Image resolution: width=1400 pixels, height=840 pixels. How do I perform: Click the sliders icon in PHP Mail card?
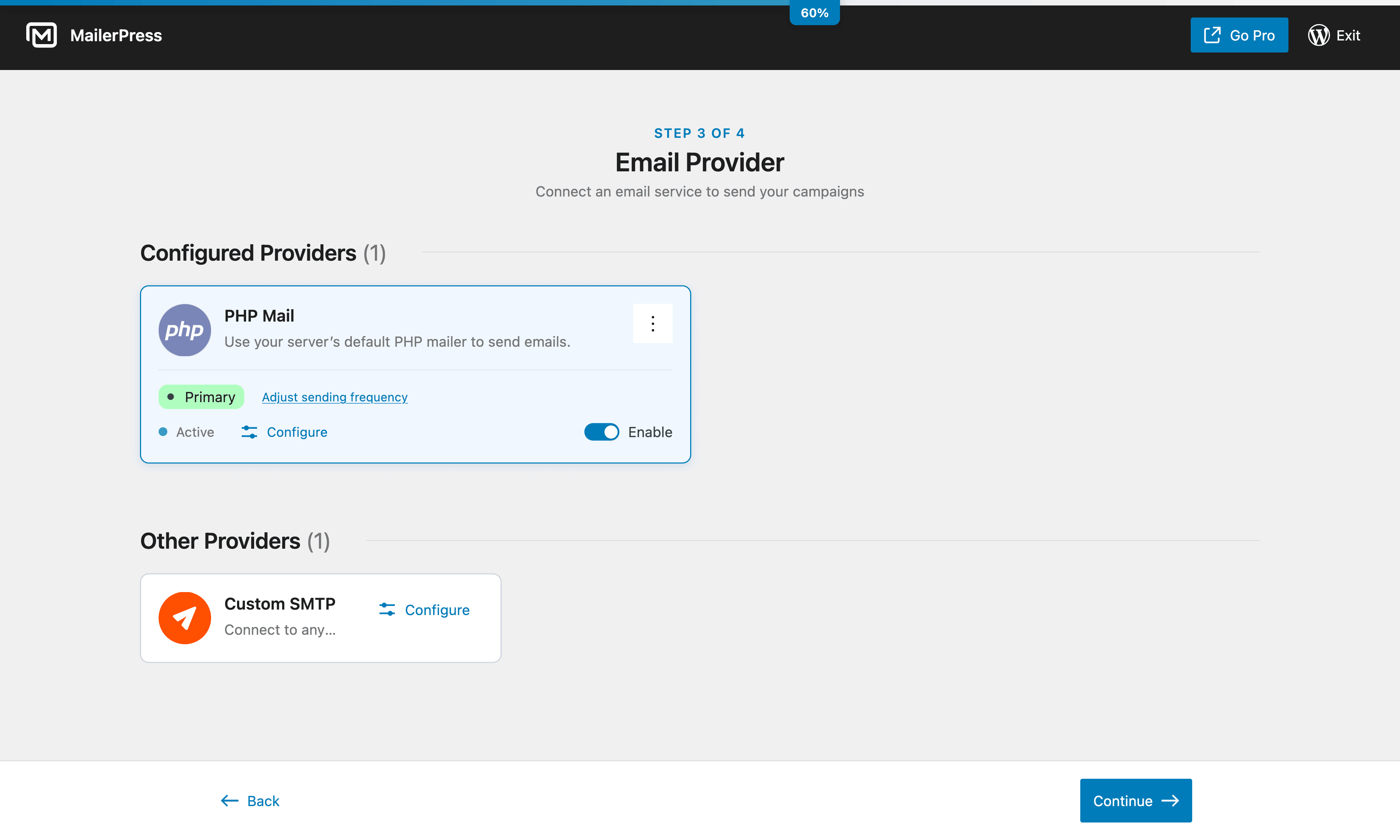[249, 432]
